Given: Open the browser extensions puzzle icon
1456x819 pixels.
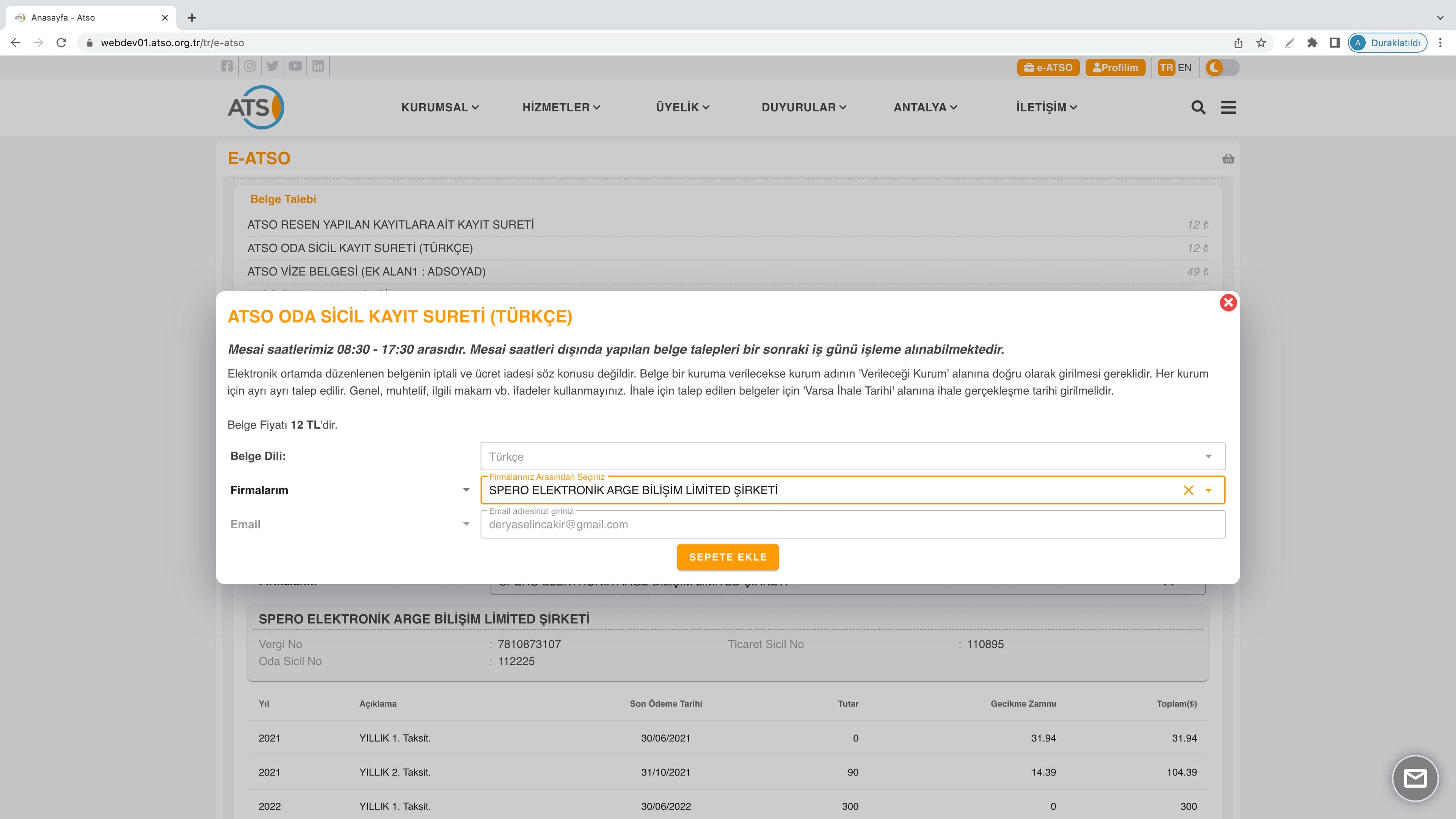Looking at the screenshot, I should tap(1312, 43).
